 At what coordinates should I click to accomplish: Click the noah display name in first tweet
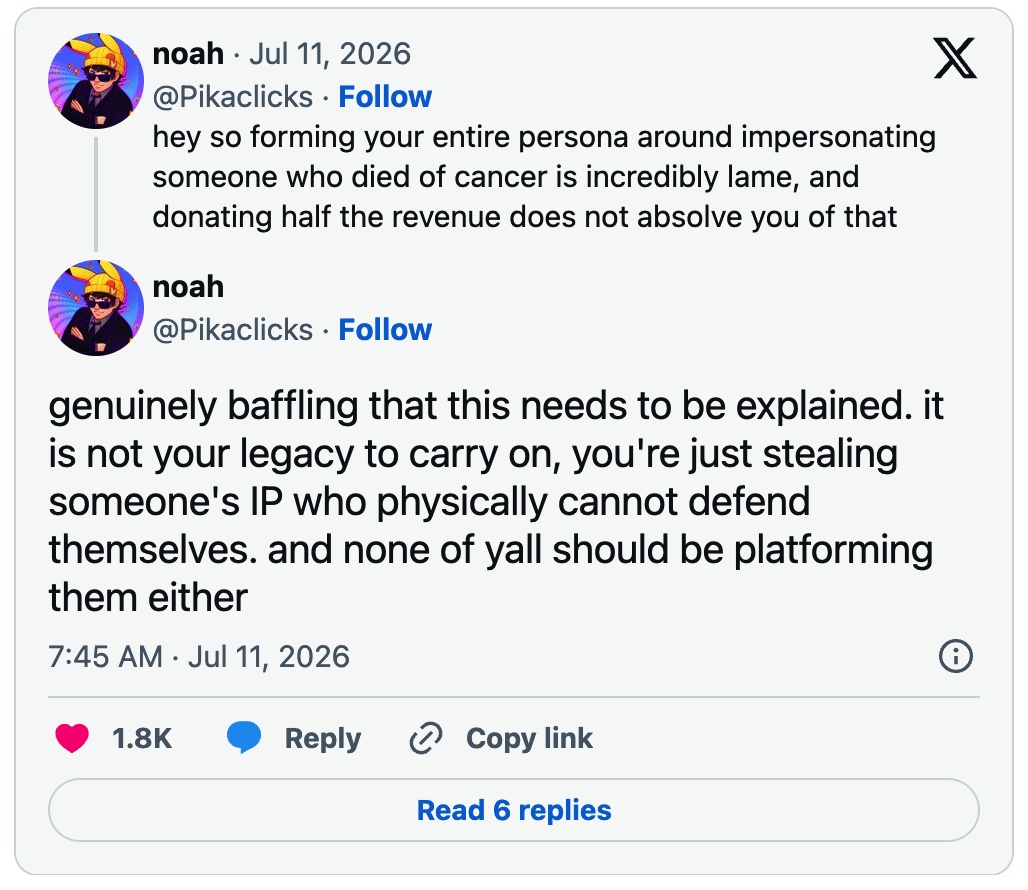(188, 54)
